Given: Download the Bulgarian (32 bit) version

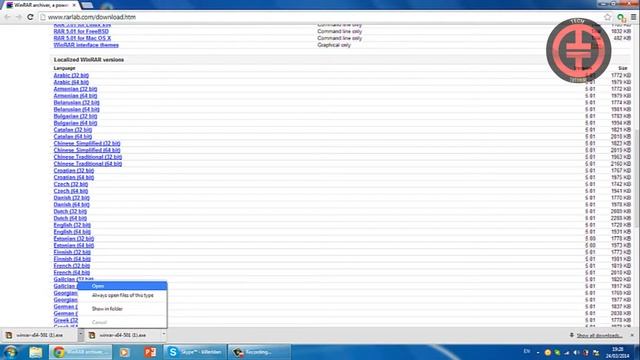Looking at the screenshot, I should [x=75, y=116].
